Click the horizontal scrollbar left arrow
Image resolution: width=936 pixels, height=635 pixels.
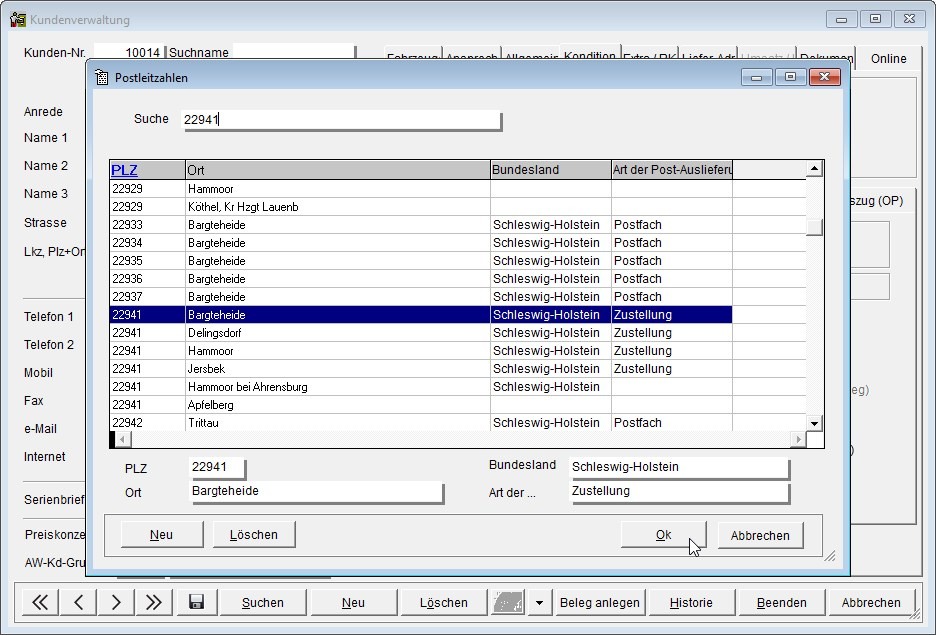click(x=122, y=439)
